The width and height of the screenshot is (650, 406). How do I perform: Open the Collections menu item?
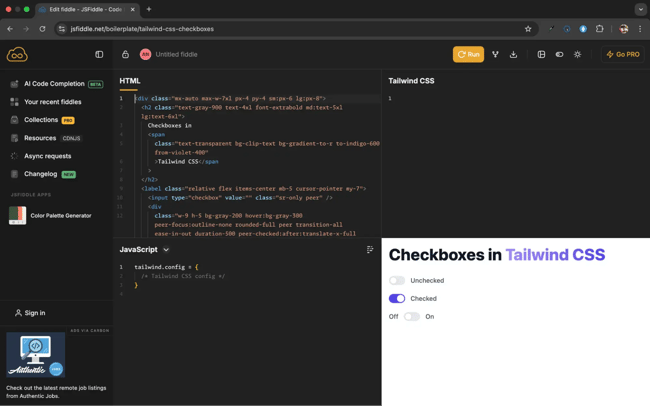(x=41, y=120)
